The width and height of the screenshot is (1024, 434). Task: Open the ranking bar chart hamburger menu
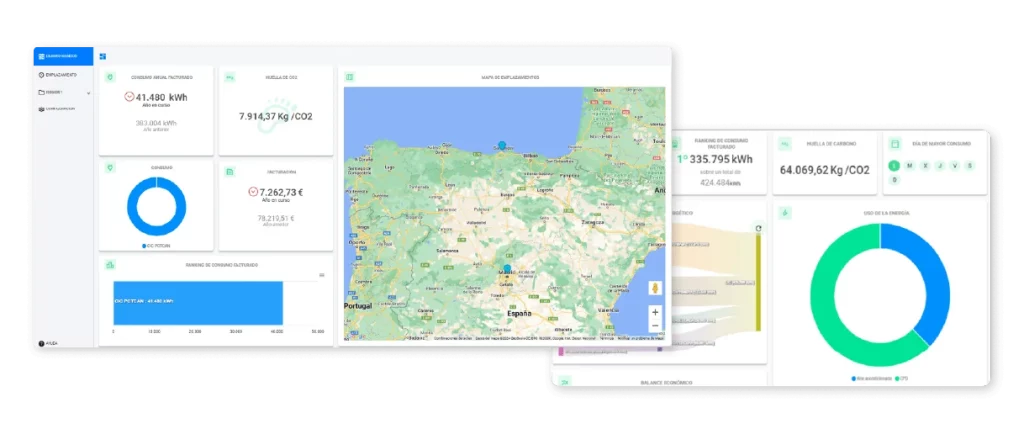pos(321,275)
